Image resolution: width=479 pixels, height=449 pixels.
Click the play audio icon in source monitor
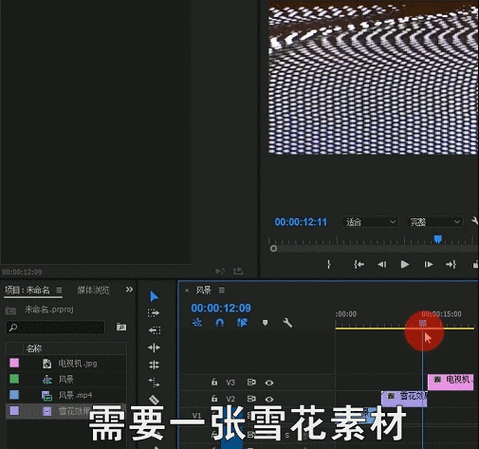click(x=220, y=271)
